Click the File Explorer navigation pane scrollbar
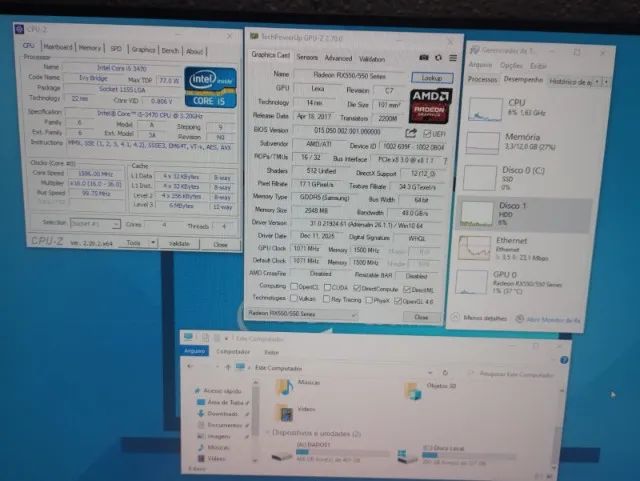 [256, 421]
